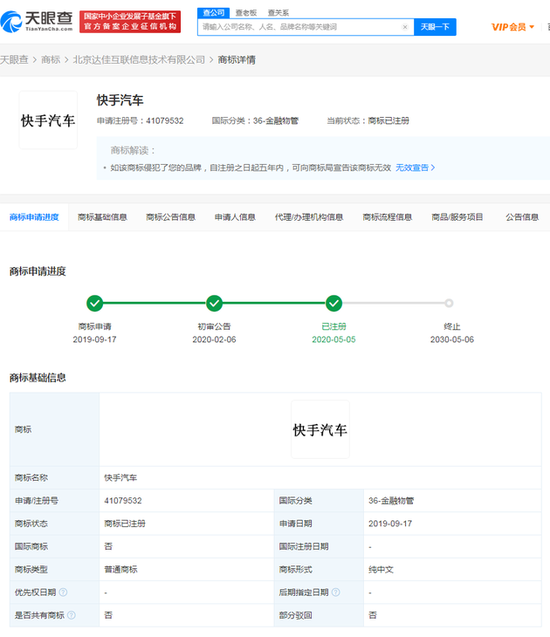
Task: Click the green 已注册 checkmark step
Action: tap(334, 303)
